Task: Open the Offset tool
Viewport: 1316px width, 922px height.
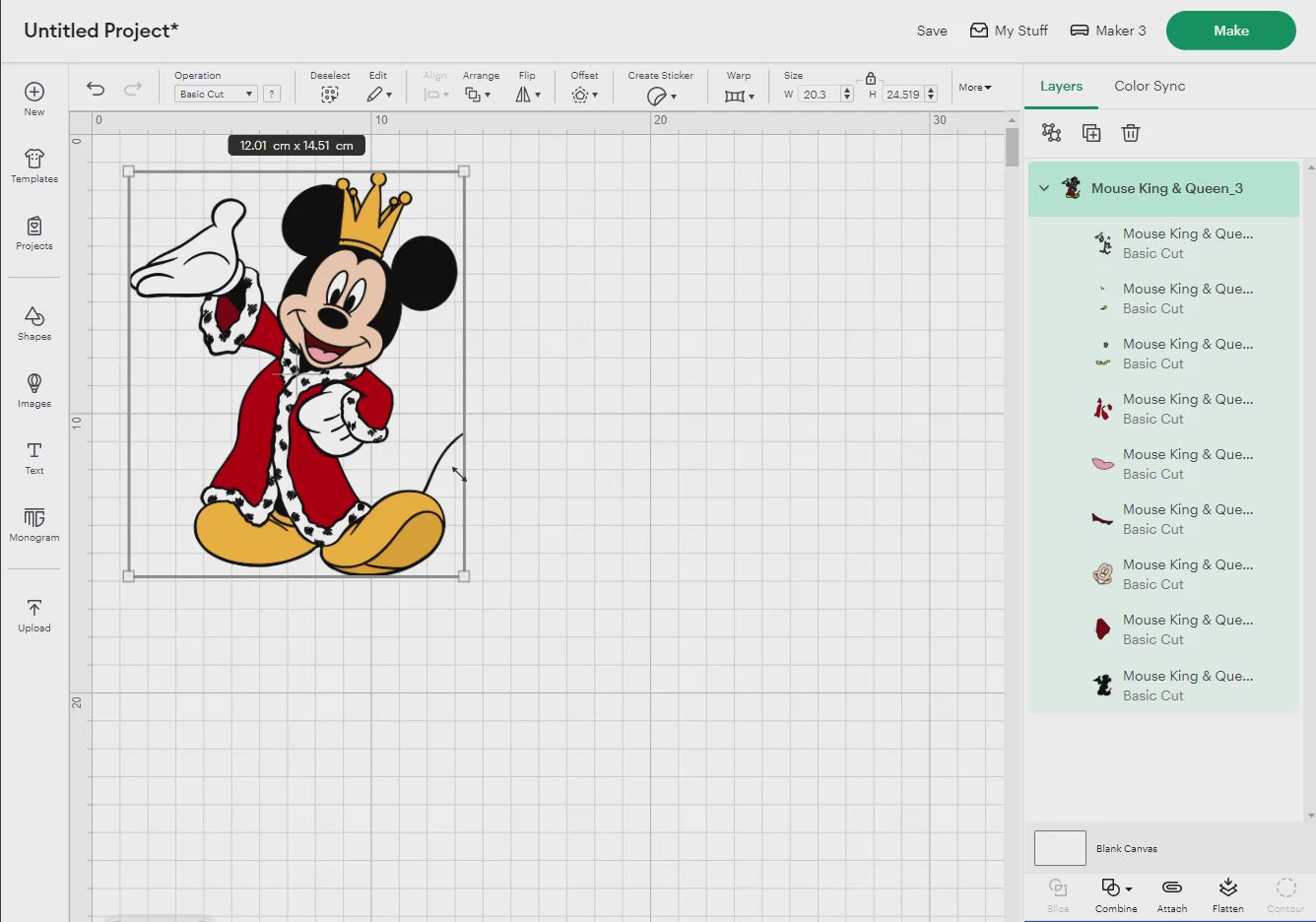Action: 584,95
